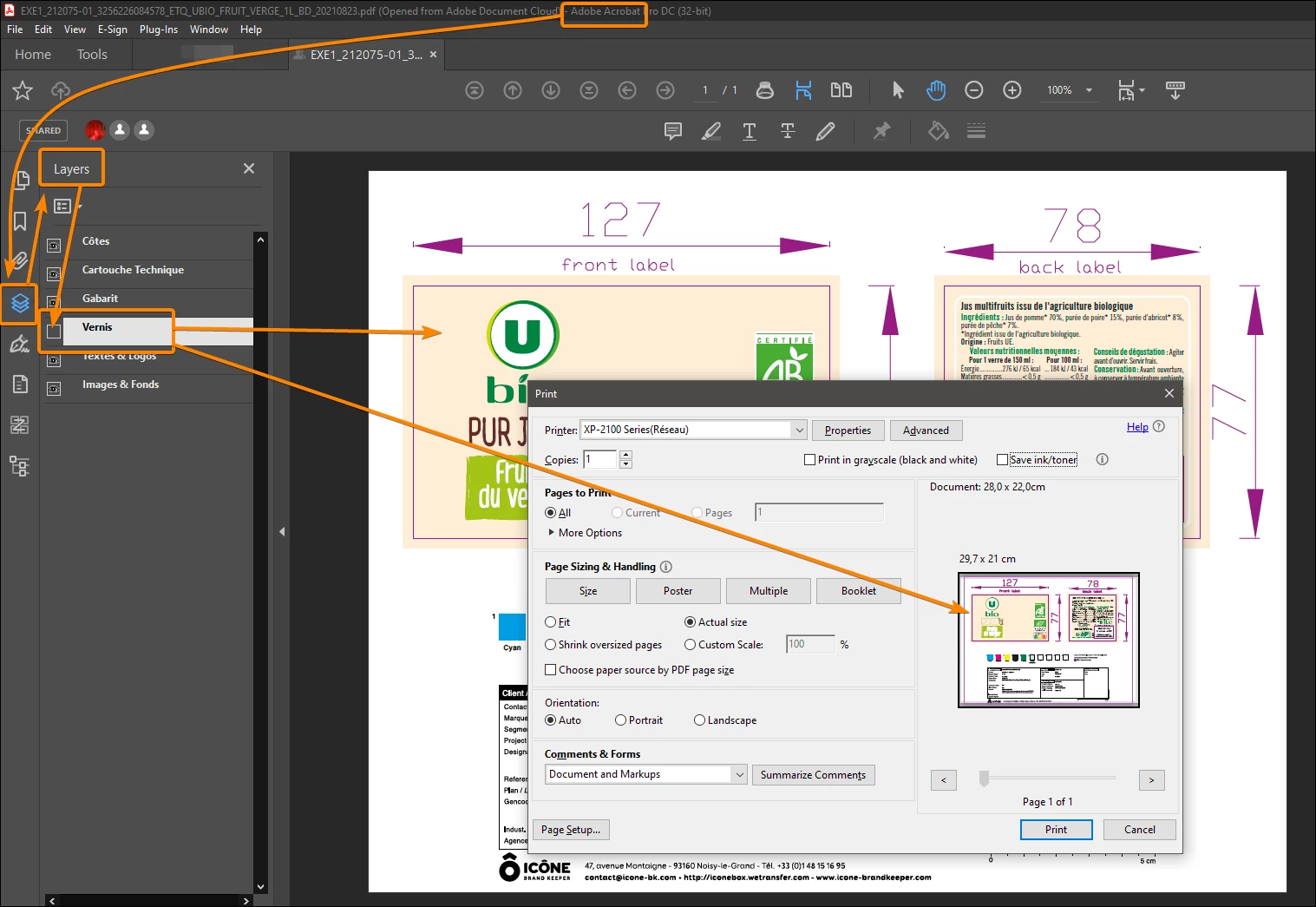Click the Summarize Comments button
1316x907 pixels.
tap(813, 775)
